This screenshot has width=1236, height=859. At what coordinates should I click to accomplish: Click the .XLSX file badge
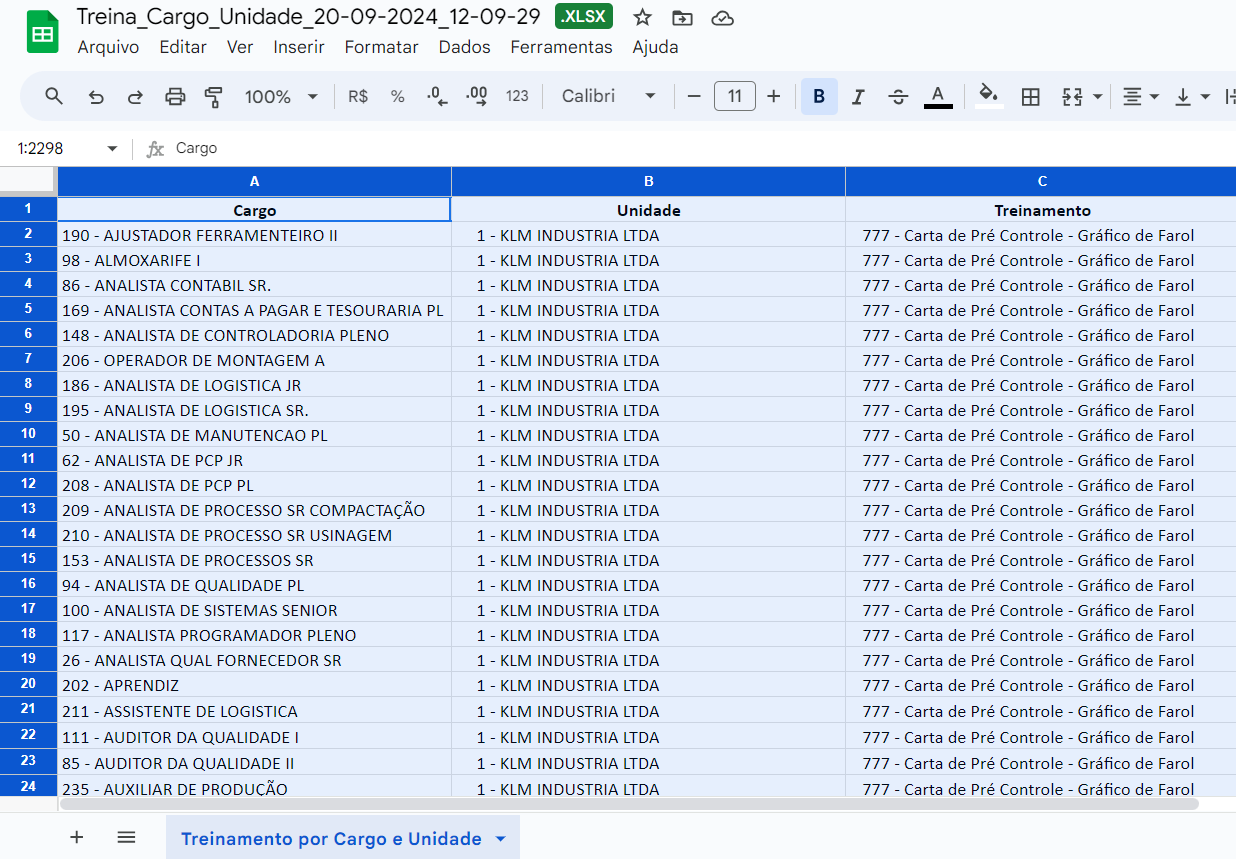pos(584,17)
